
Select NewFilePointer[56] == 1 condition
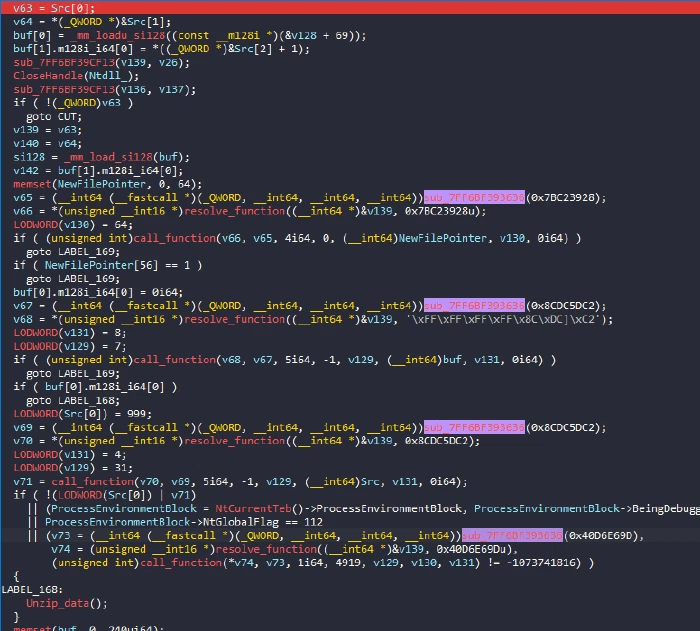pos(117,265)
